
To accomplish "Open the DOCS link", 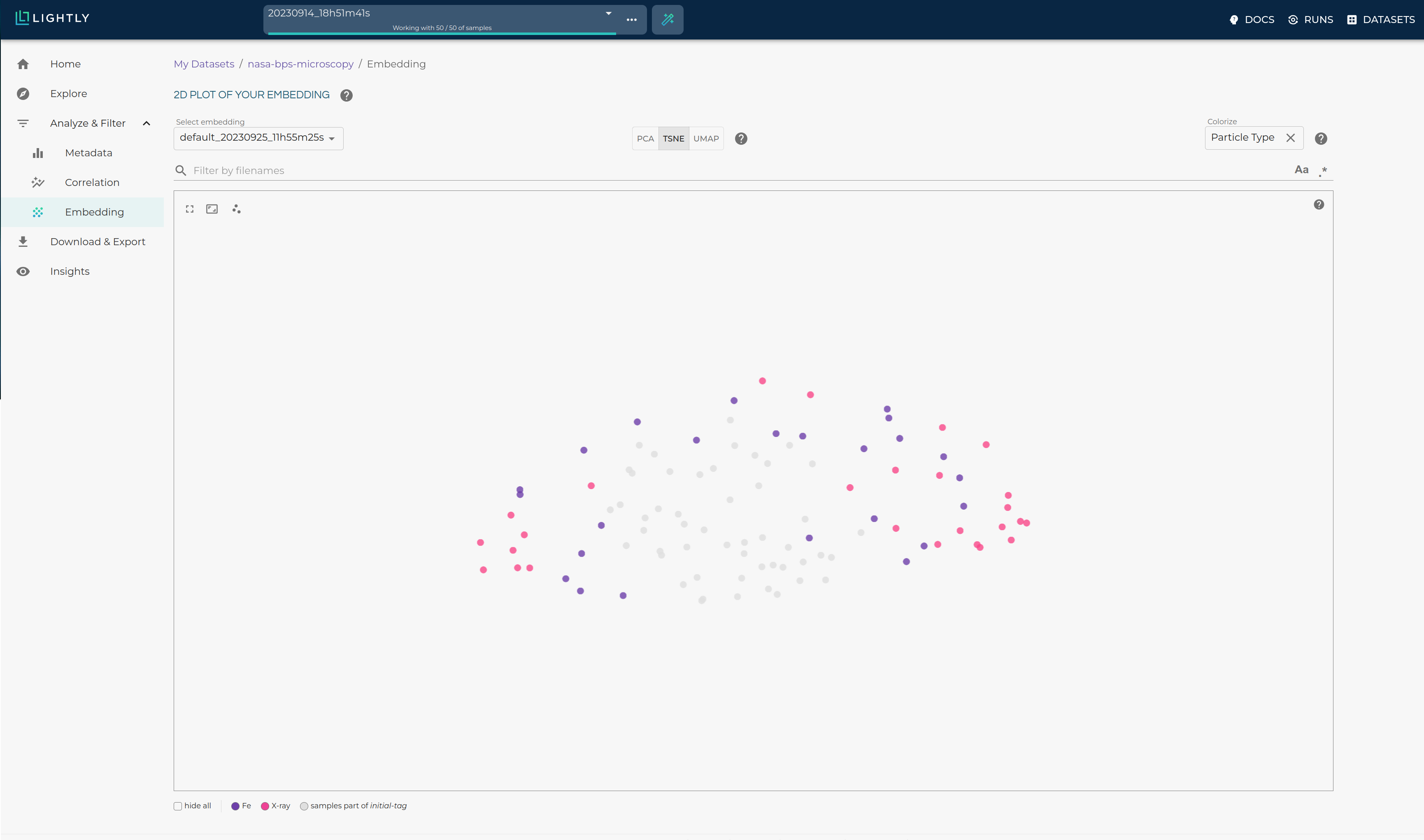I will tap(1251, 20).
